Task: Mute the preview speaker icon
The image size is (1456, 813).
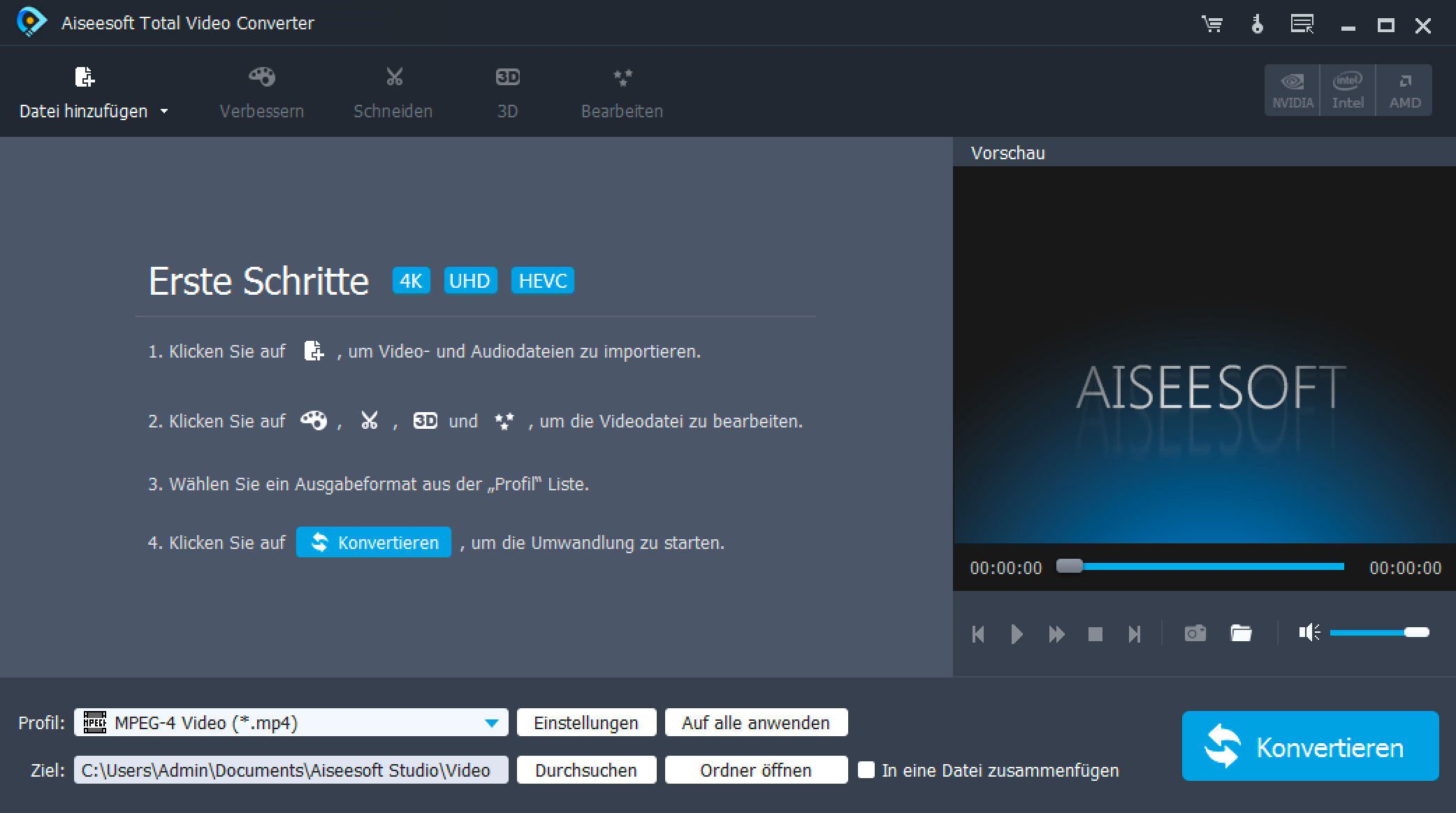Action: pos(1309,632)
